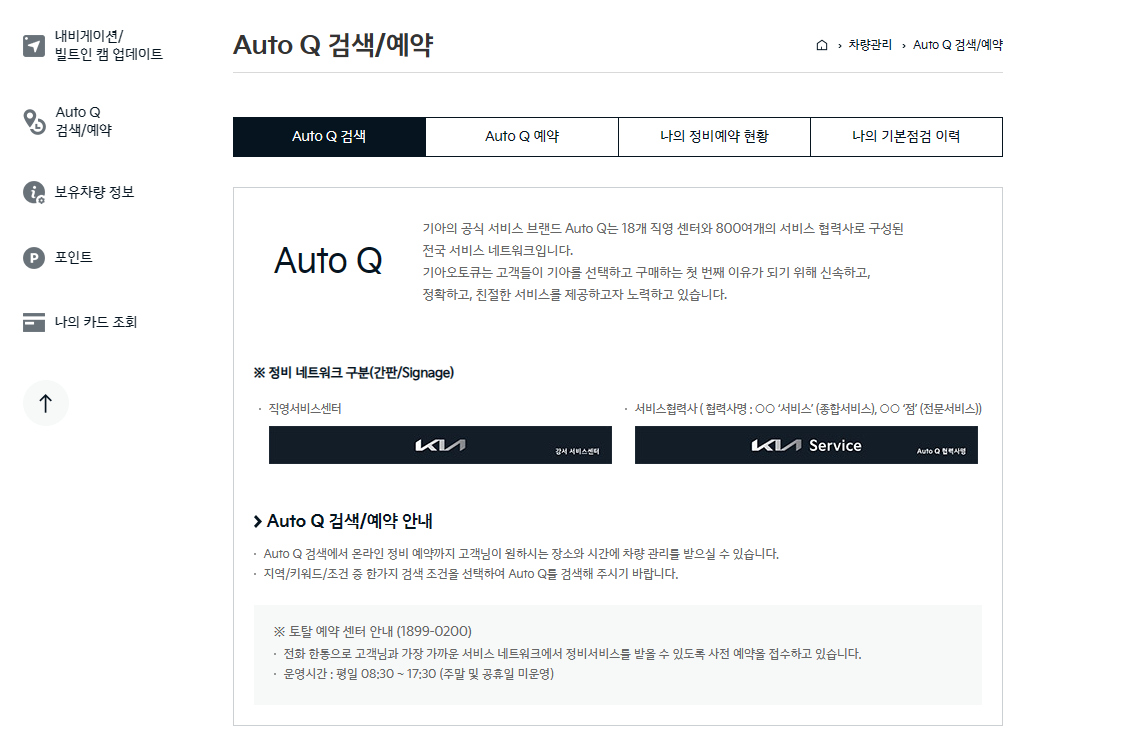Click the navigation arrow icon in sidebar
The image size is (1130, 736).
34,45
